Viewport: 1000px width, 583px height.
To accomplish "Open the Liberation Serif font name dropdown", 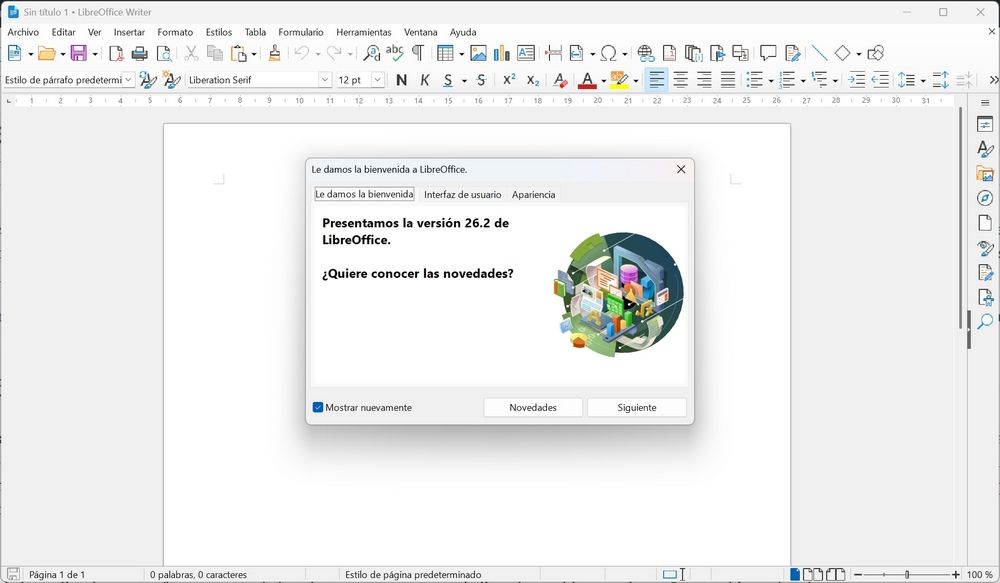I will tap(327, 79).
